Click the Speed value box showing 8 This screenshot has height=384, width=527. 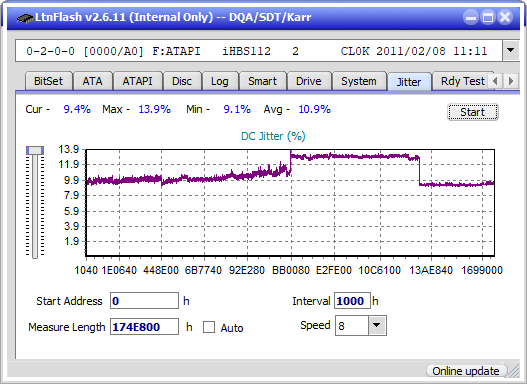pyautogui.click(x=352, y=326)
